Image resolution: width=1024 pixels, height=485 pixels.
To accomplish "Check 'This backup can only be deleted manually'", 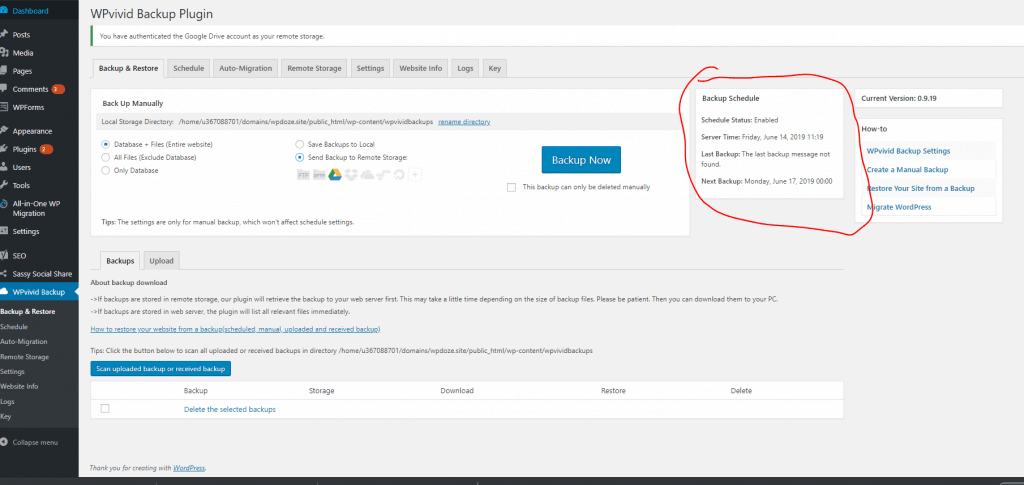I will (x=511, y=187).
